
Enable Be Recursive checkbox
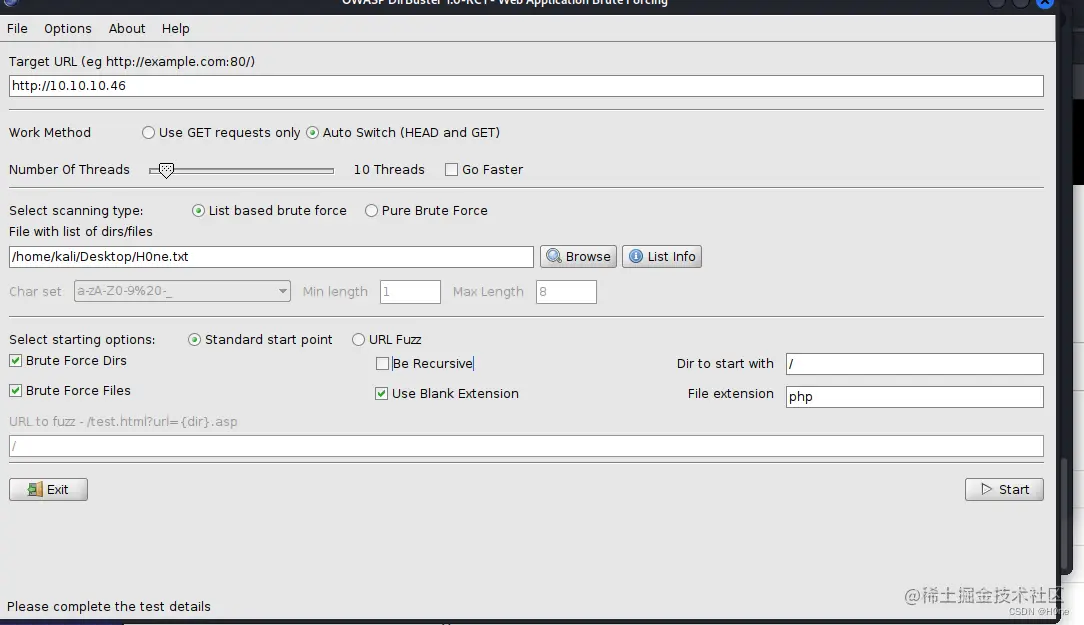point(382,364)
